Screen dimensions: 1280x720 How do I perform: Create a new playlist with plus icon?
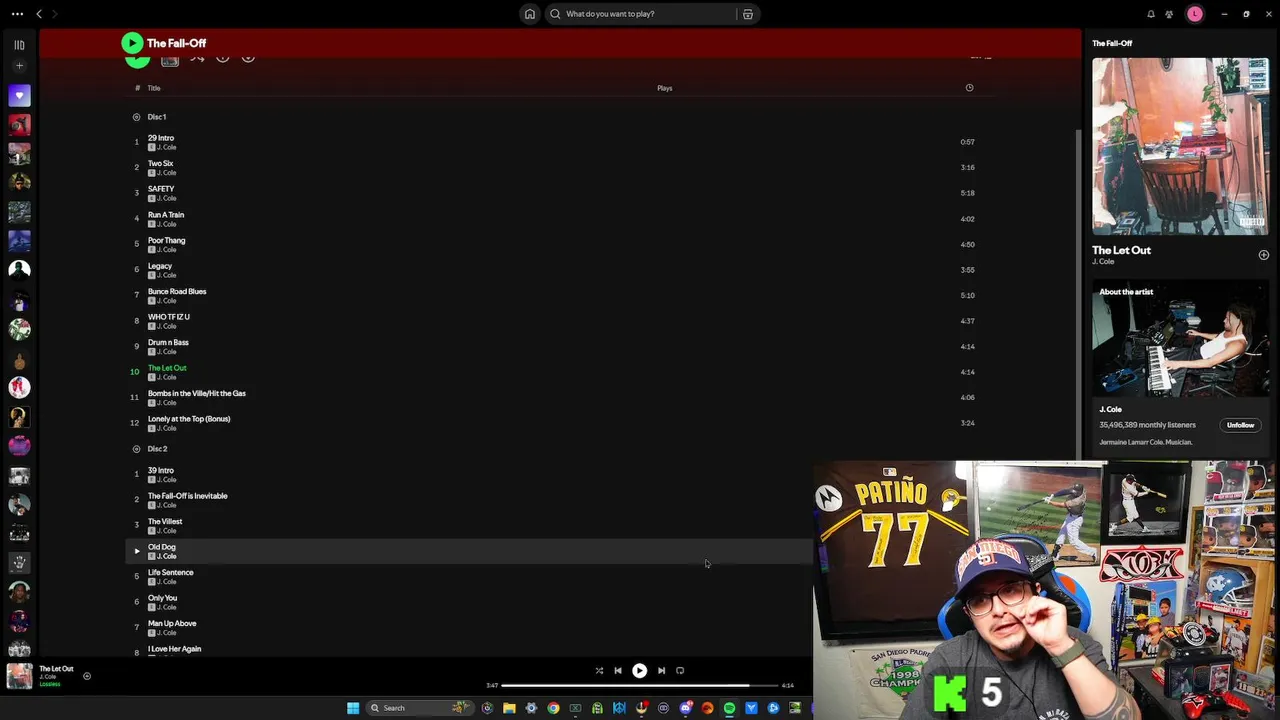(19, 66)
